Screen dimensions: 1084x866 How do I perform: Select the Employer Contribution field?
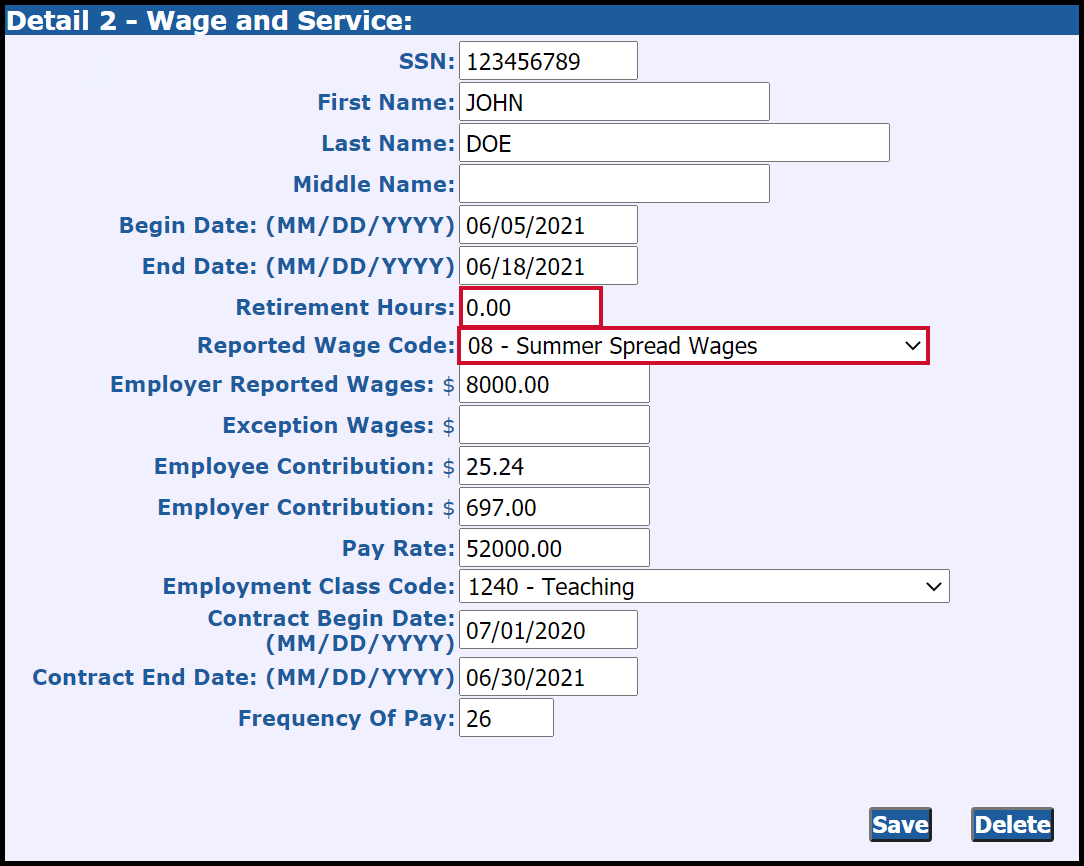point(553,507)
